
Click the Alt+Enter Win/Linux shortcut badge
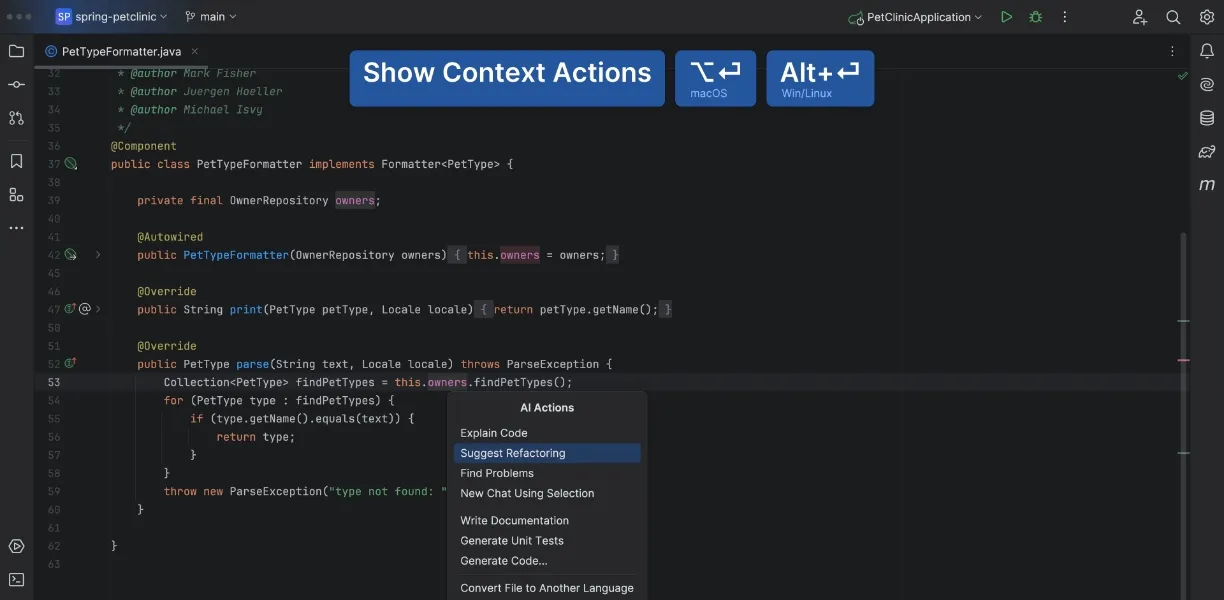(820, 78)
